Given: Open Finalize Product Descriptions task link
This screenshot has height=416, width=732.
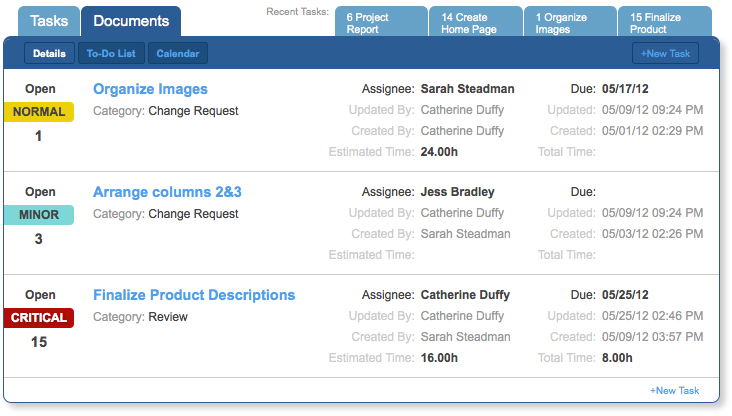Looking at the screenshot, I should click(194, 295).
